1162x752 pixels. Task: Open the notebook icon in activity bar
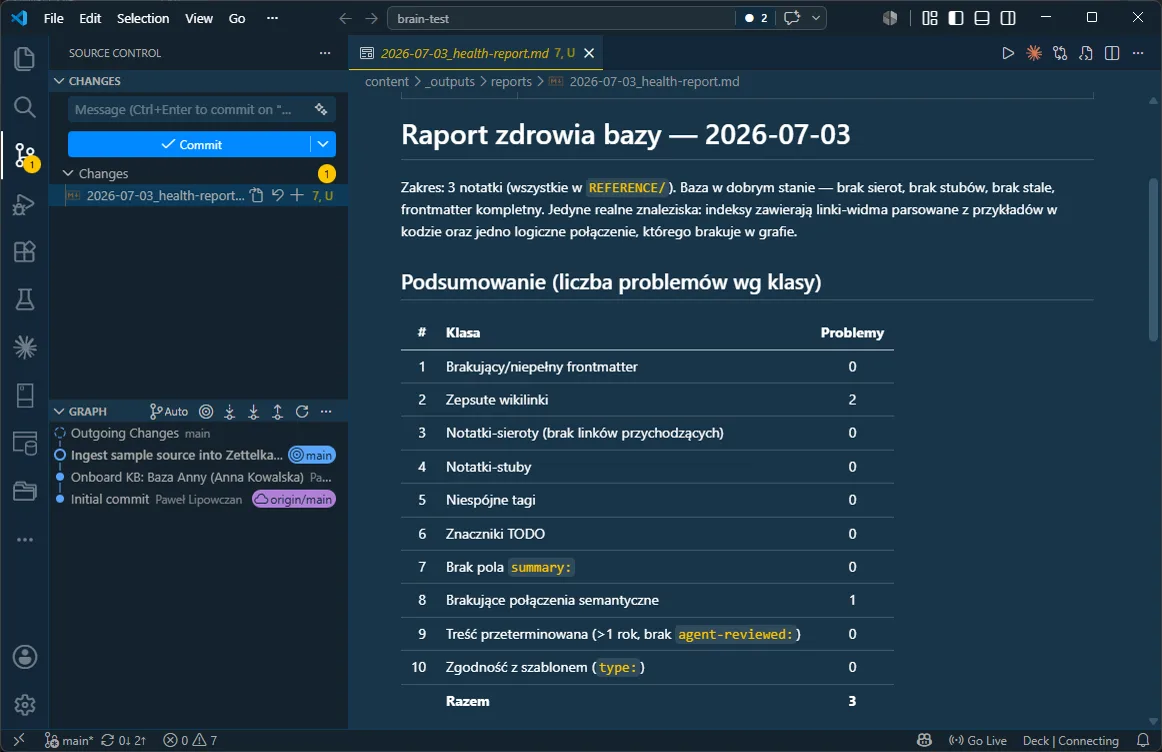tap(24, 396)
